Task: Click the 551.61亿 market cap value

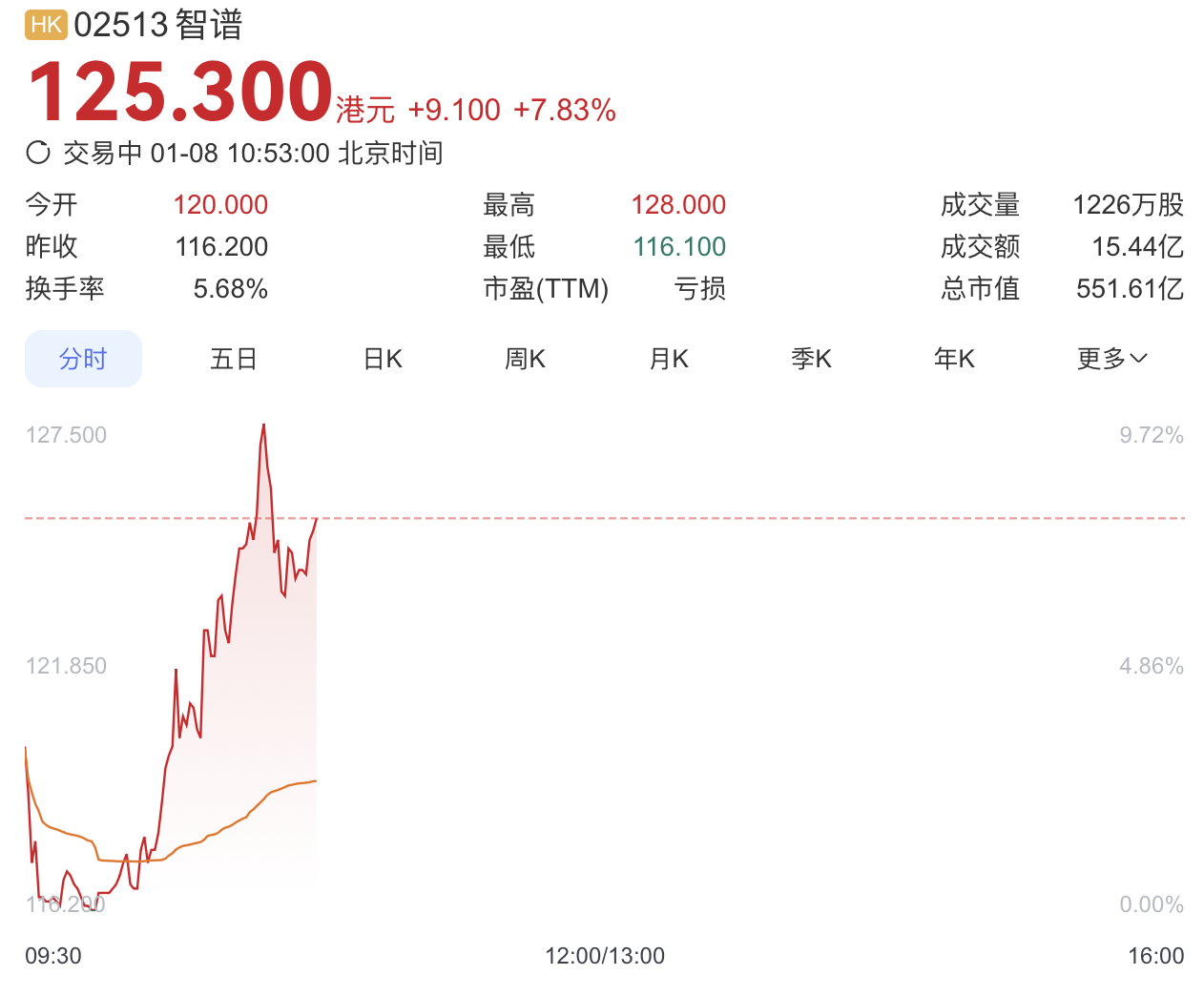Action: [1130, 288]
